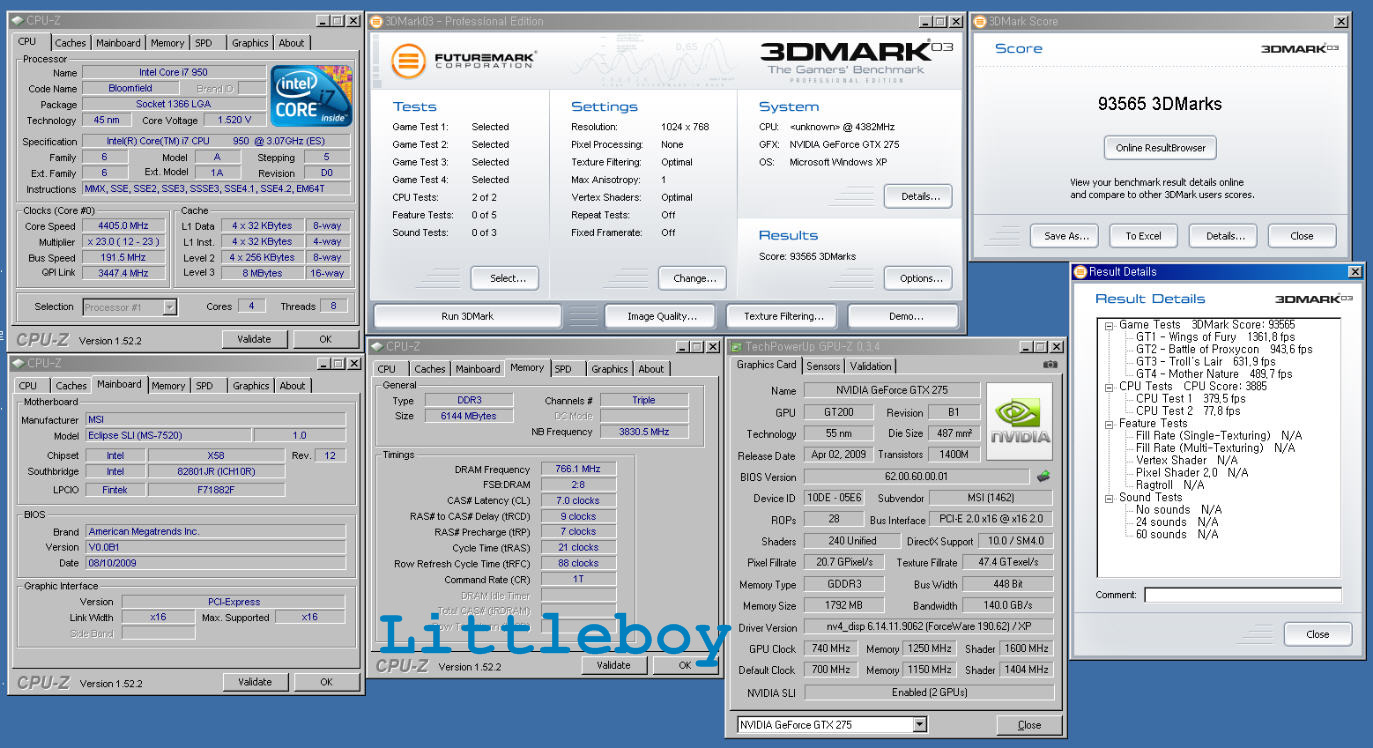Open Texture Filtering... options
The width and height of the screenshot is (1373, 748).
(783, 316)
